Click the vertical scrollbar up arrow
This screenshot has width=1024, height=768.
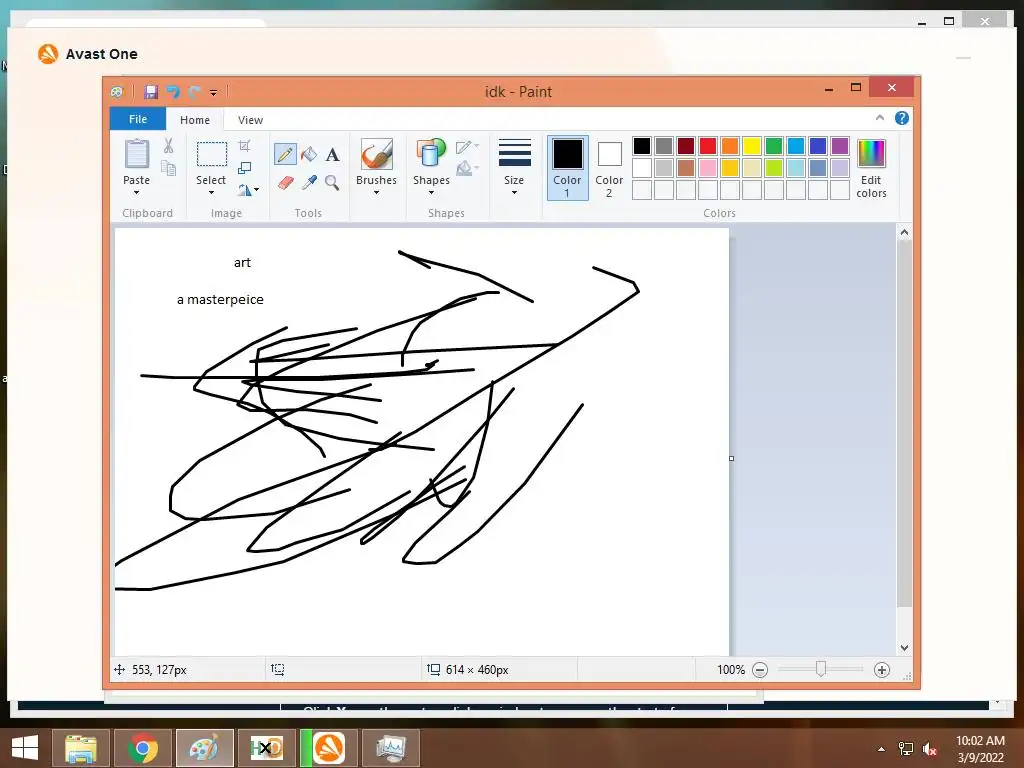904,232
